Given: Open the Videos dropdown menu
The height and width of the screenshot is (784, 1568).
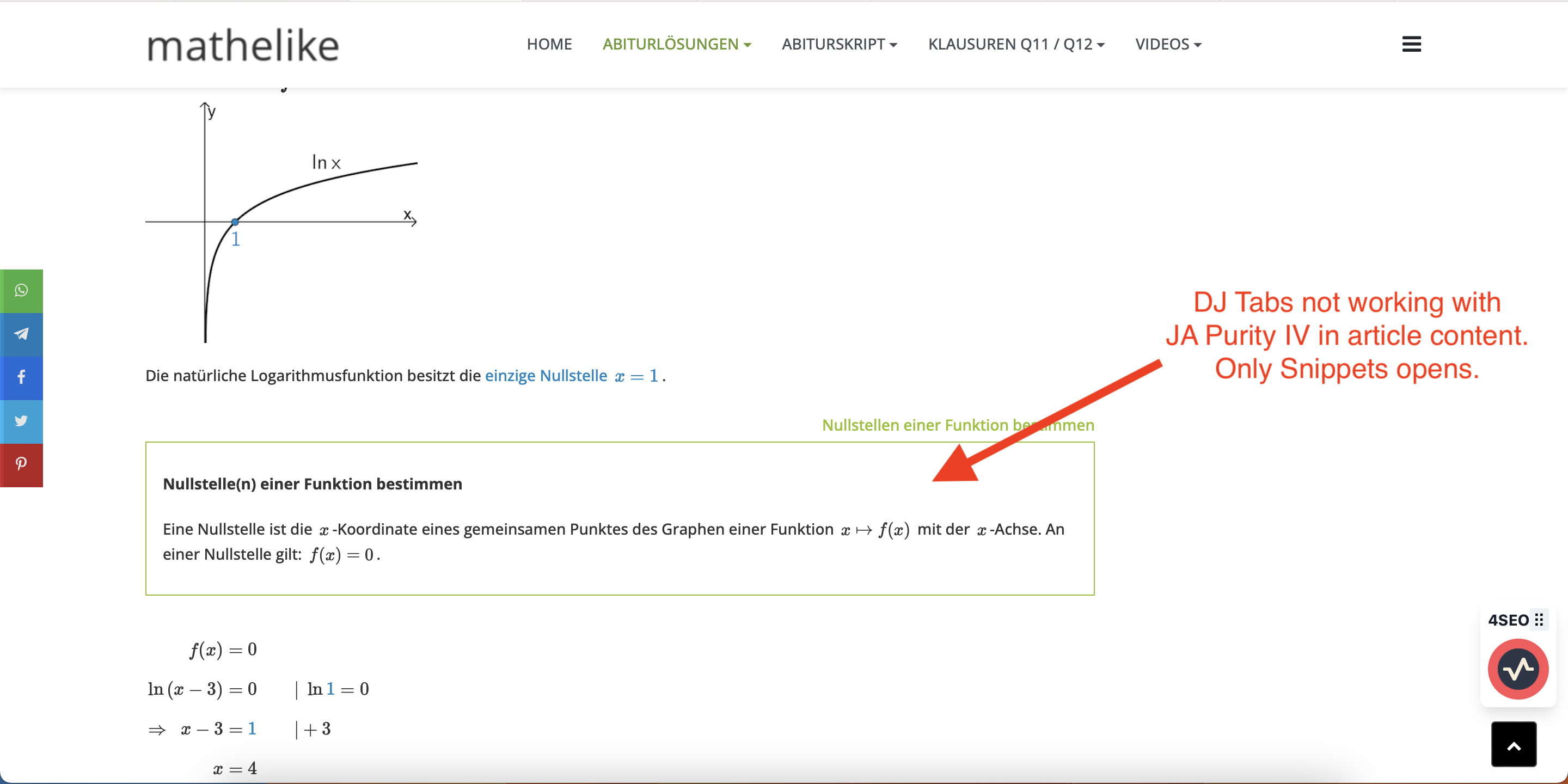Looking at the screenshot, I should [x=1167, y=45].
